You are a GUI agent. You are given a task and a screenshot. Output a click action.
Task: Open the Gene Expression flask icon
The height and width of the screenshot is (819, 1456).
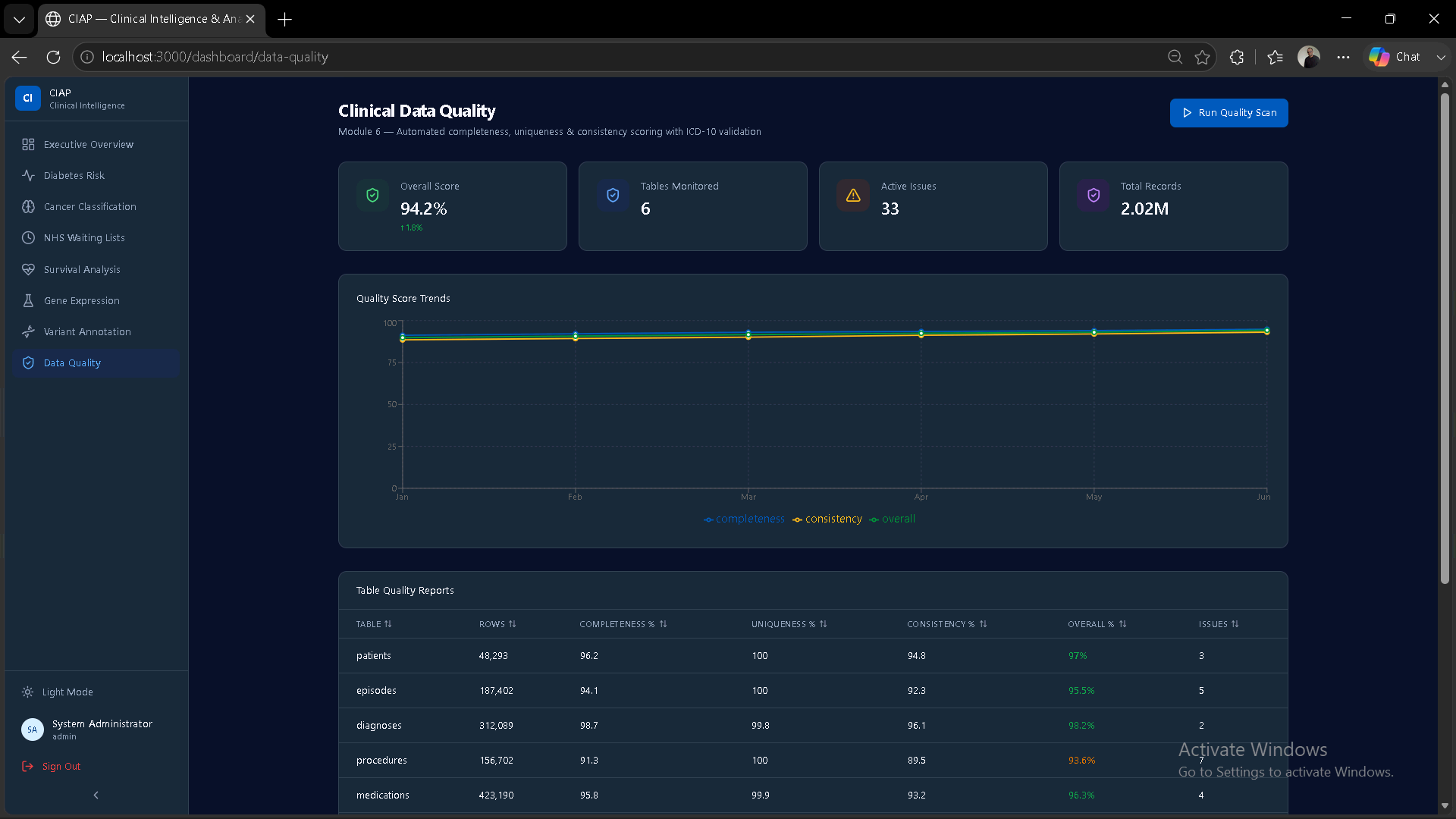[x=28, y=300]
